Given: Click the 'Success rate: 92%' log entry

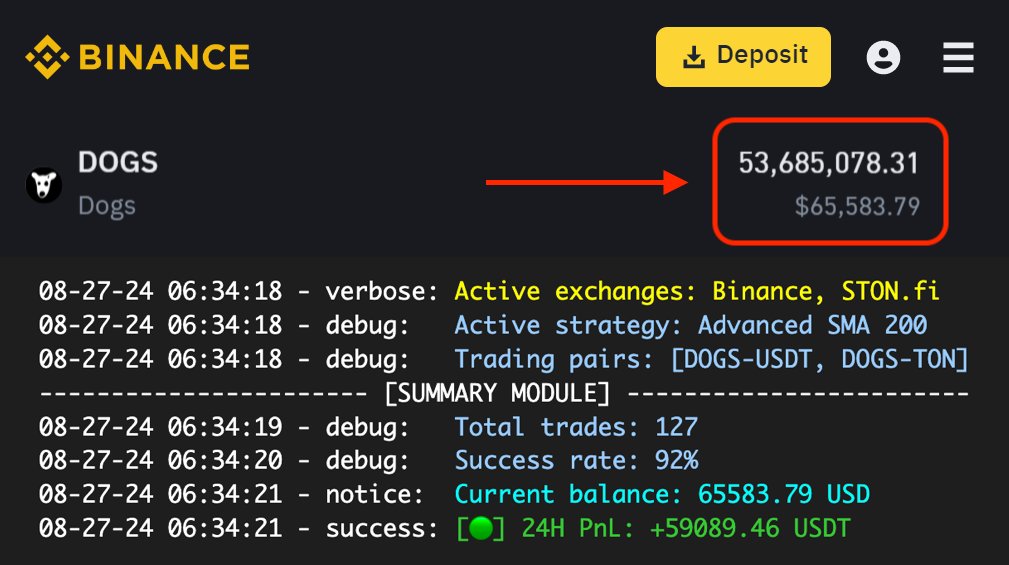Looking at the screenshot, I should click(x=577, y=461).
